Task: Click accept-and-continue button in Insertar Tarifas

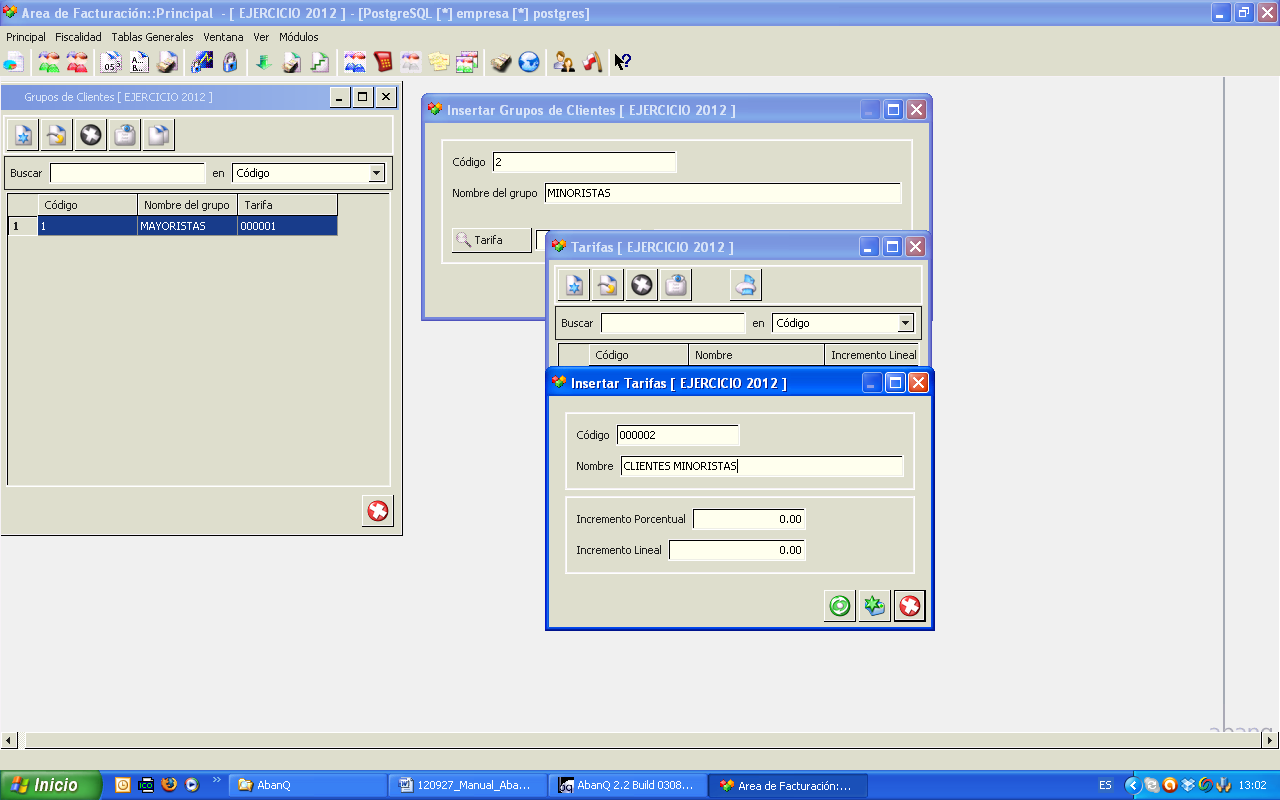Action: click(875, 606)
